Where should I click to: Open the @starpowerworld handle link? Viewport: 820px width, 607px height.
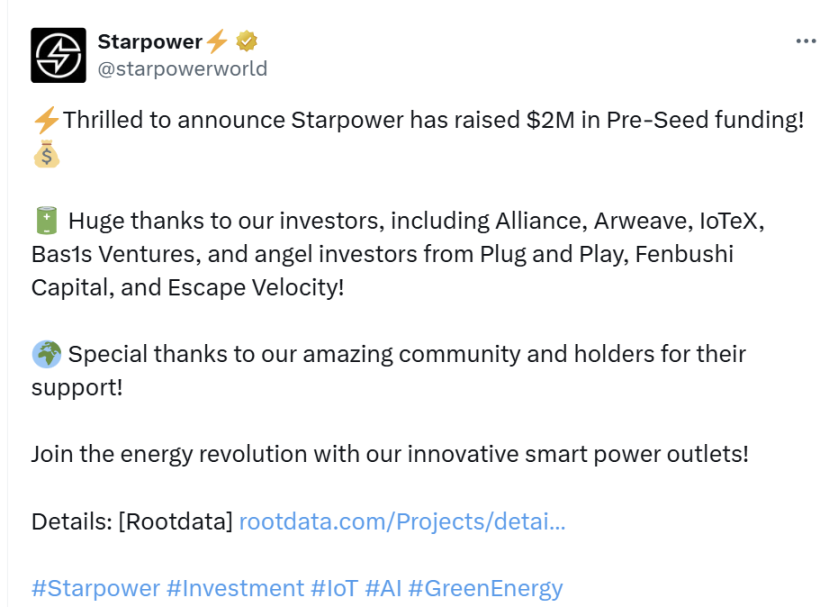tap(182, 68)
